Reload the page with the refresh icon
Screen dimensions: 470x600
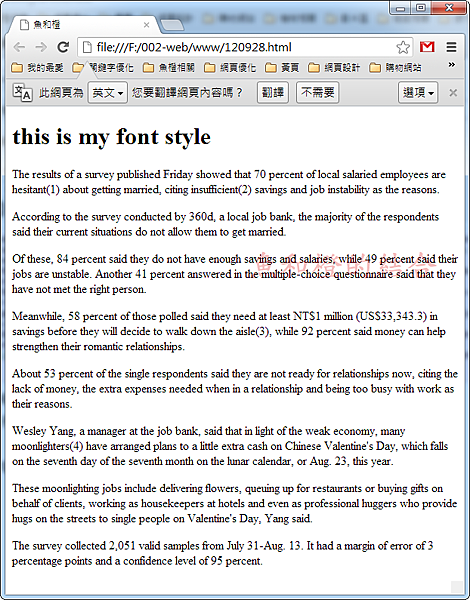(x=63, y=47)
